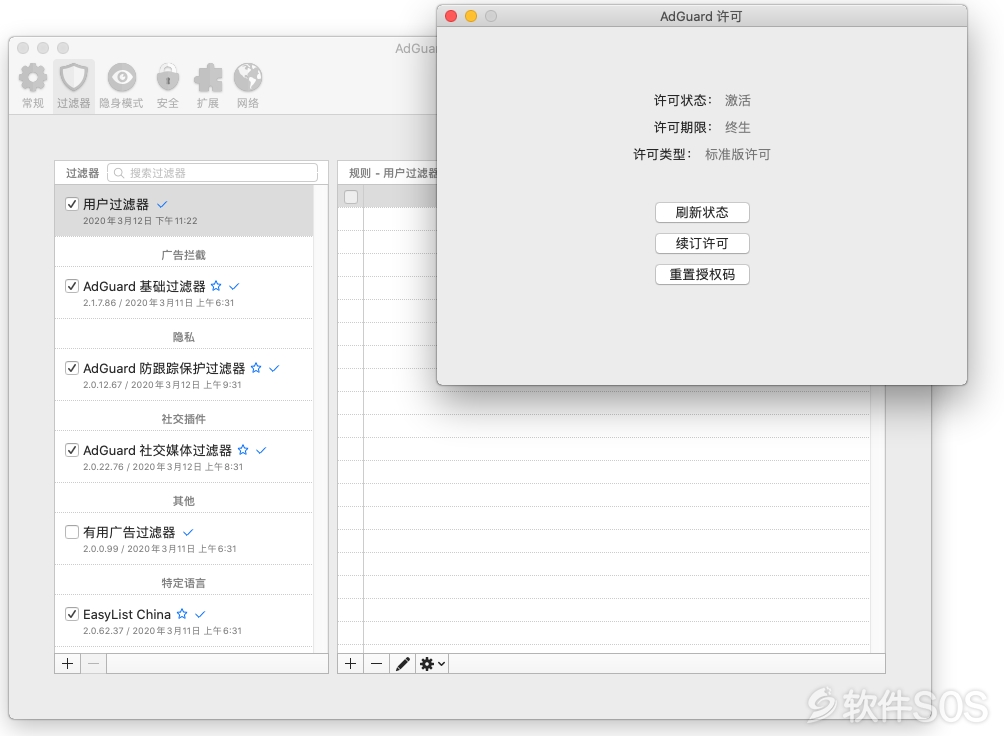Click the 2.0.22.76 version line

click(x=163, y=467)
